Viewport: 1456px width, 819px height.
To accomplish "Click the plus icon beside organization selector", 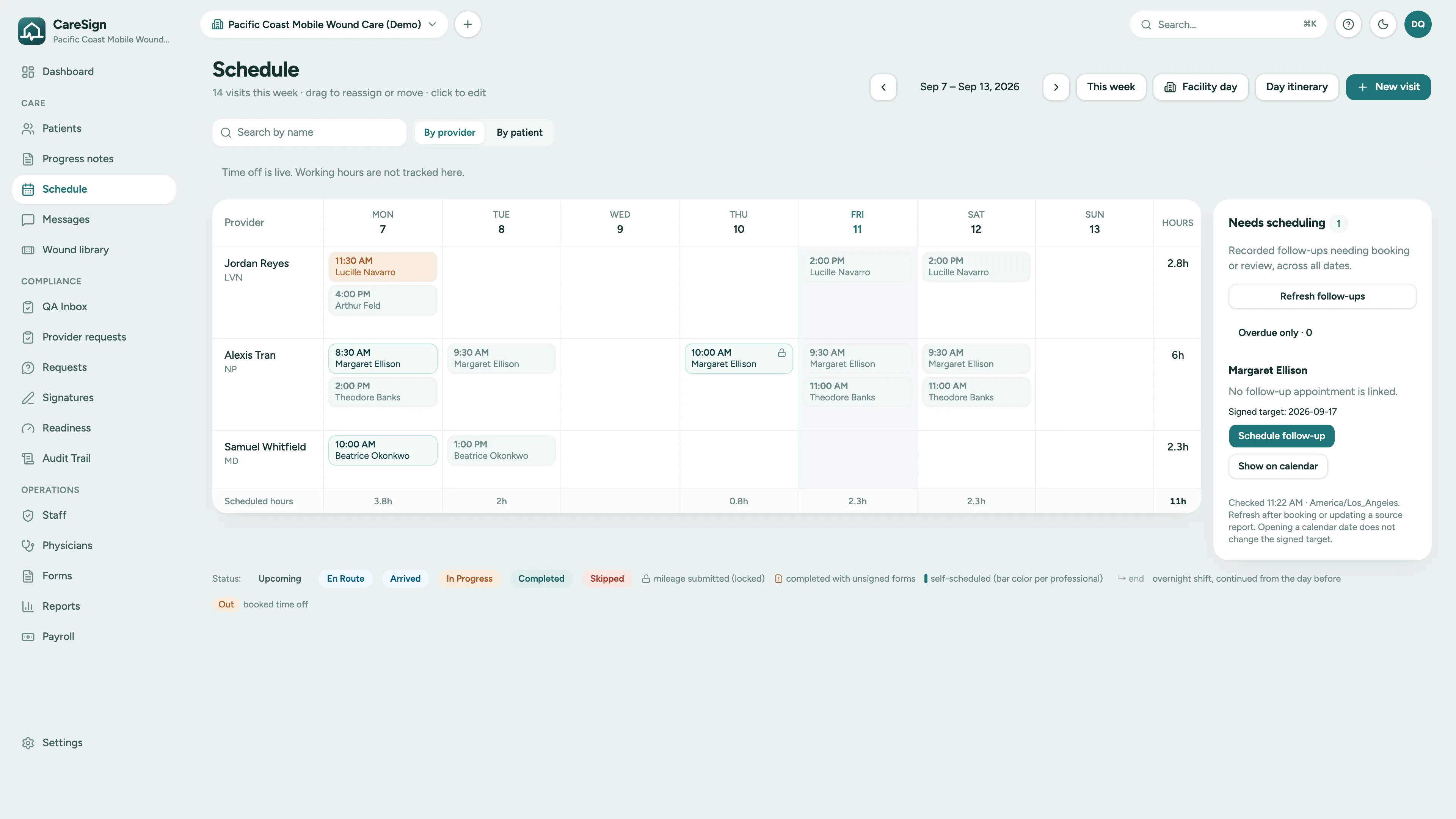I will point(468,24).
